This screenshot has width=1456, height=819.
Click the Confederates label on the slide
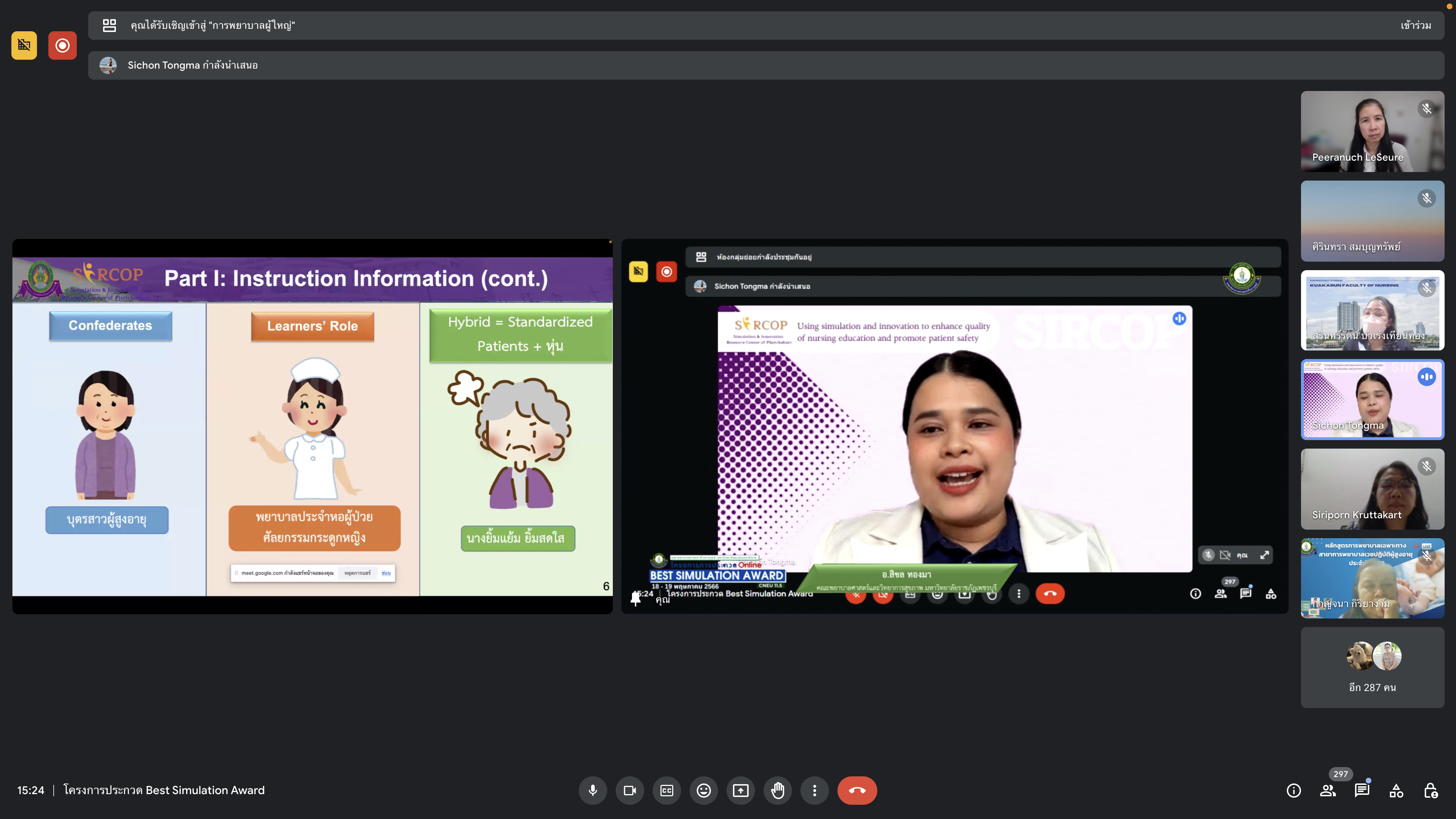coord(110,326)
